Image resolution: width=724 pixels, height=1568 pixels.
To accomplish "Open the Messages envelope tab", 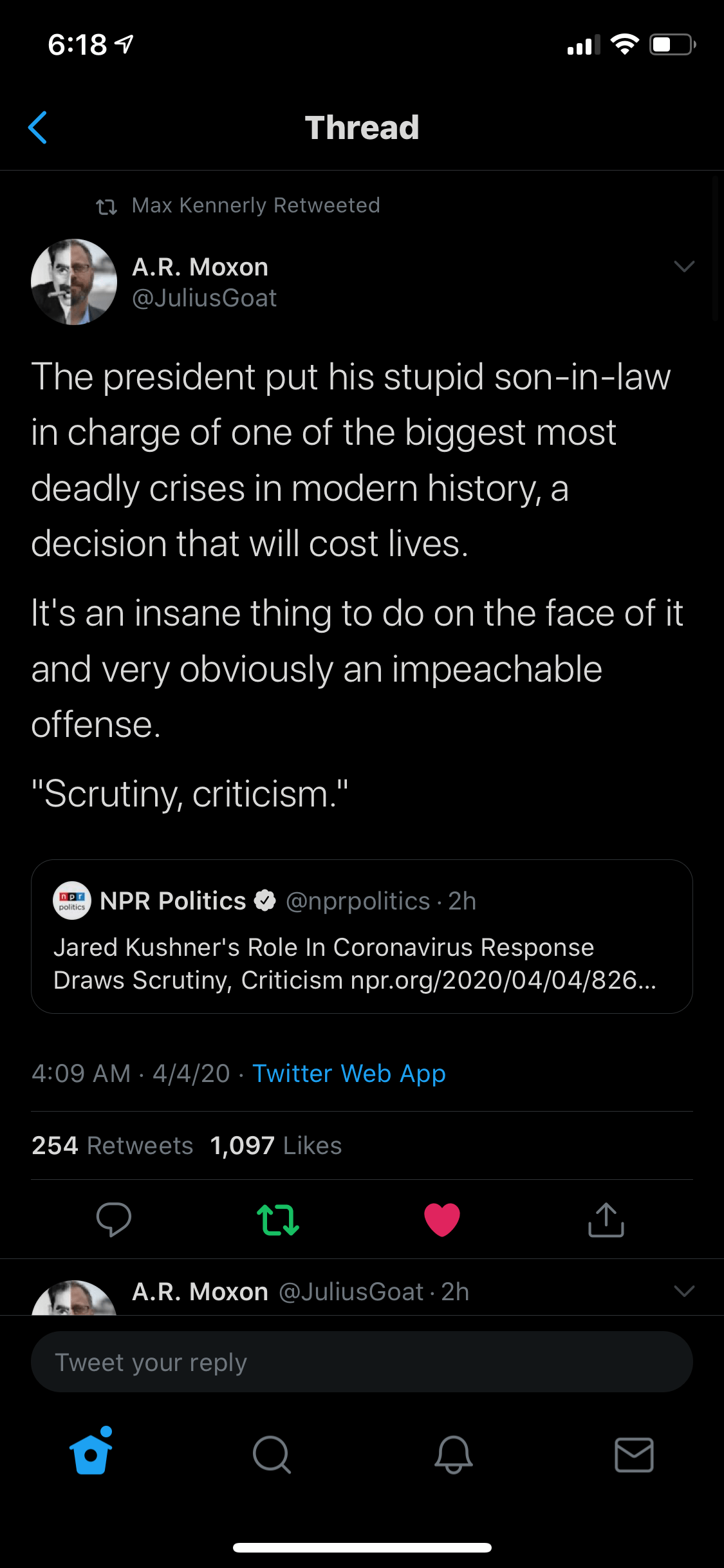I will 634,1454.
